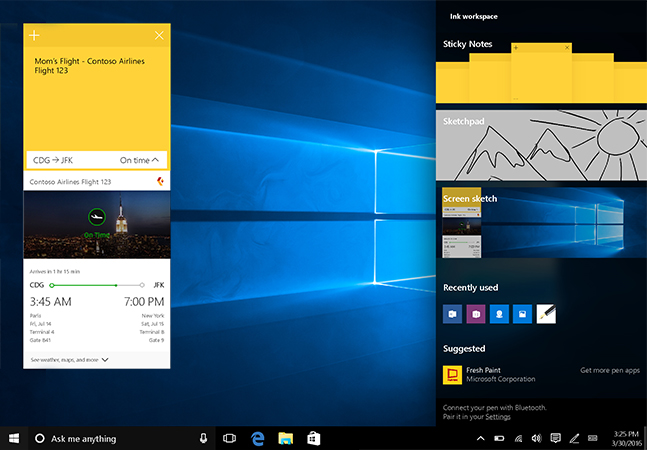Toggle Windows Ink Workspace pen icon

pos(574,438)
